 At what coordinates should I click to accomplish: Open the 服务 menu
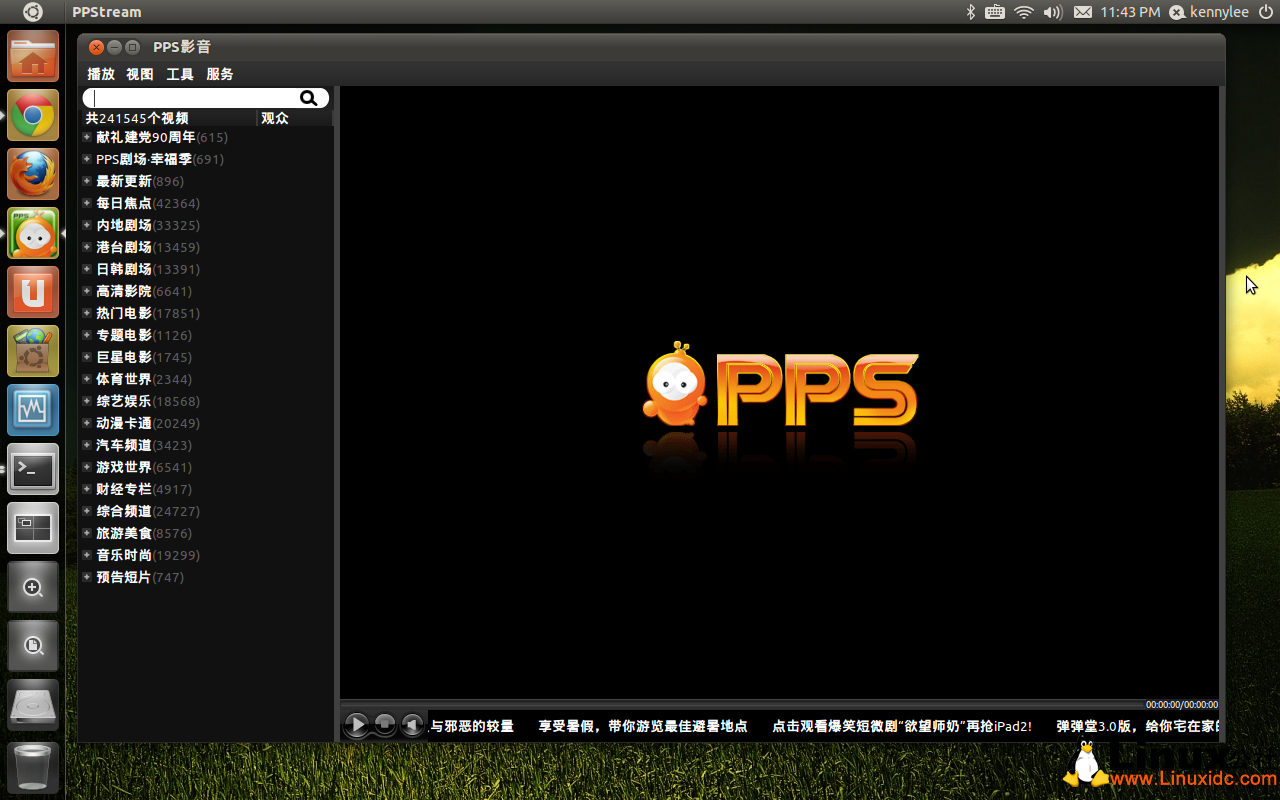tap(220, 74)
